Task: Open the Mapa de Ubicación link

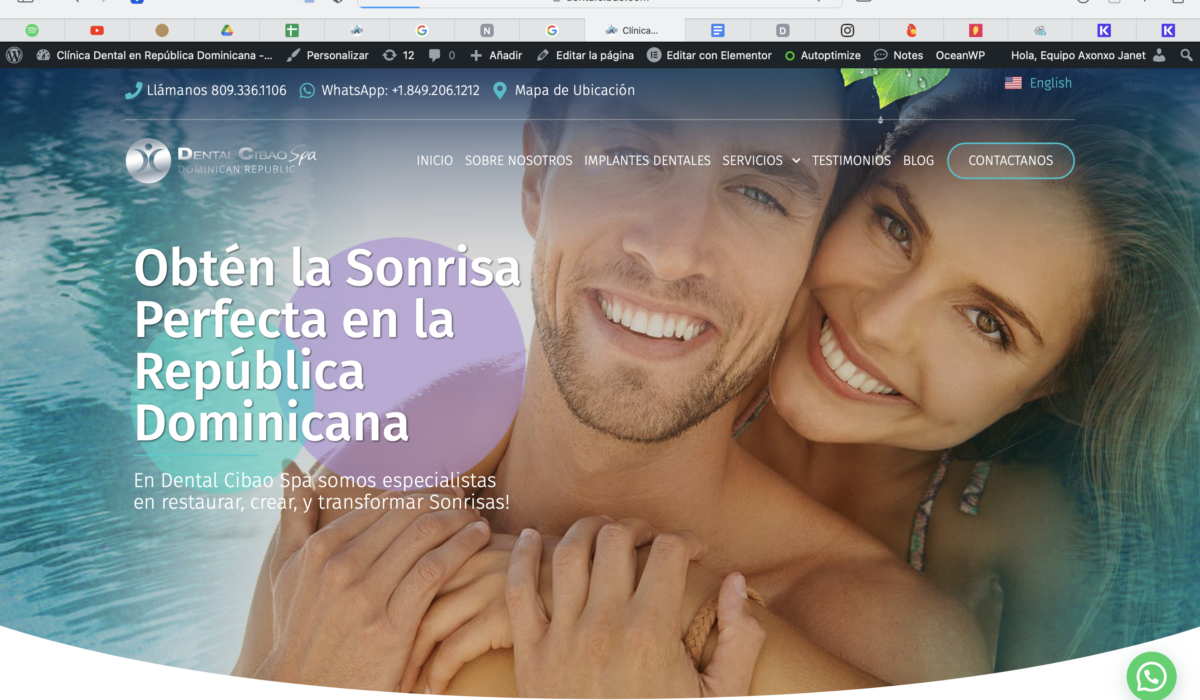Action: pos(564,90)
